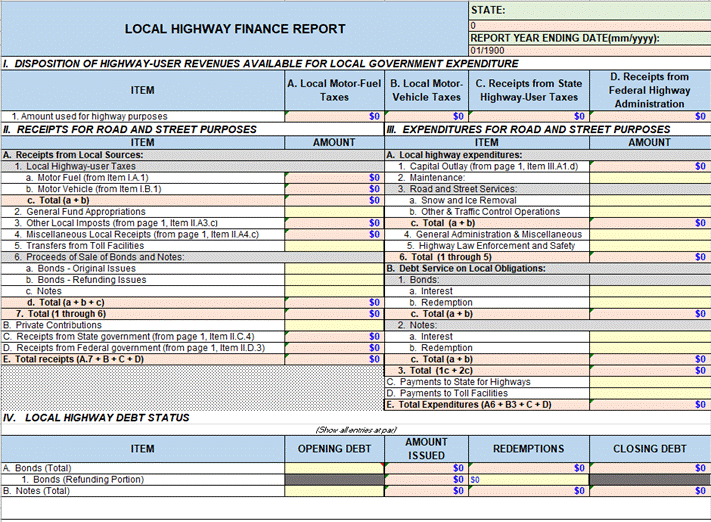This screenshot has height=522, width=711.
Task: Select the Bonds Redemption amount cell under Debt Service
Action: coord(650,302)
